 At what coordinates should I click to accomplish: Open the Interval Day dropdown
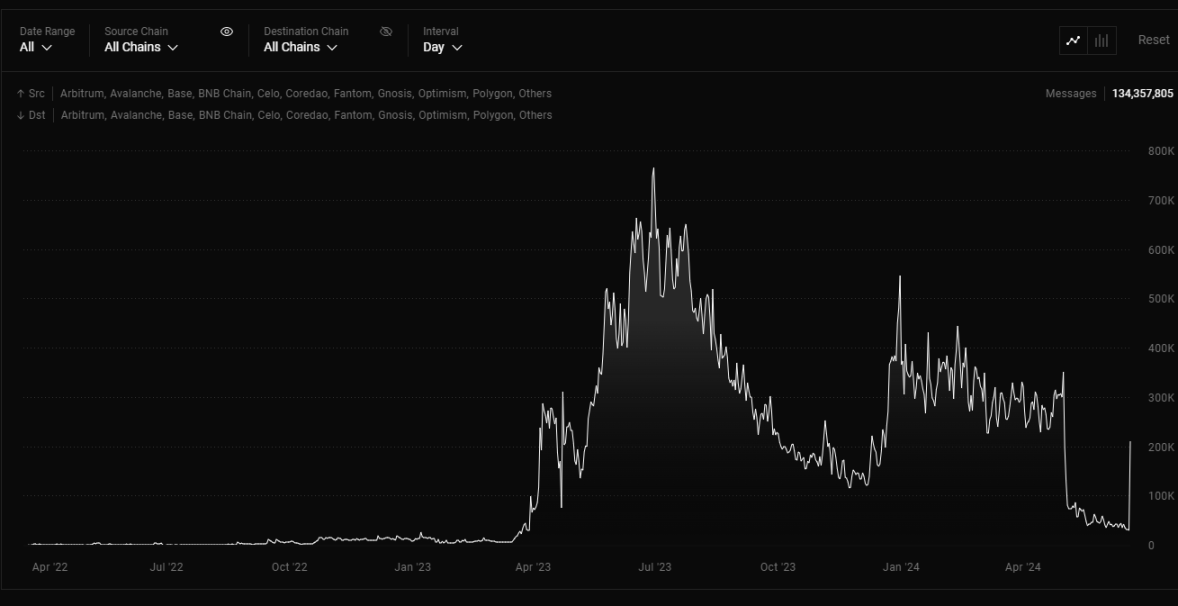pos(442,47)
